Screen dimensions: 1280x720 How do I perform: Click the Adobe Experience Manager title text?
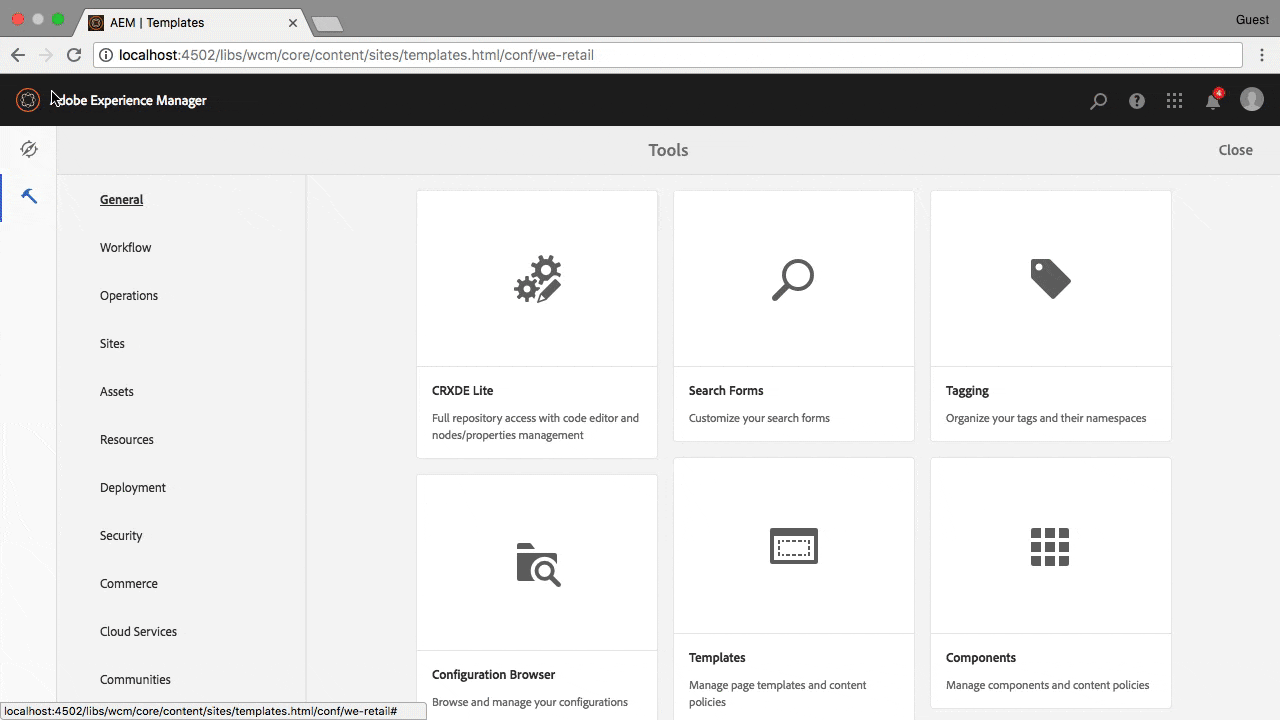131,100
